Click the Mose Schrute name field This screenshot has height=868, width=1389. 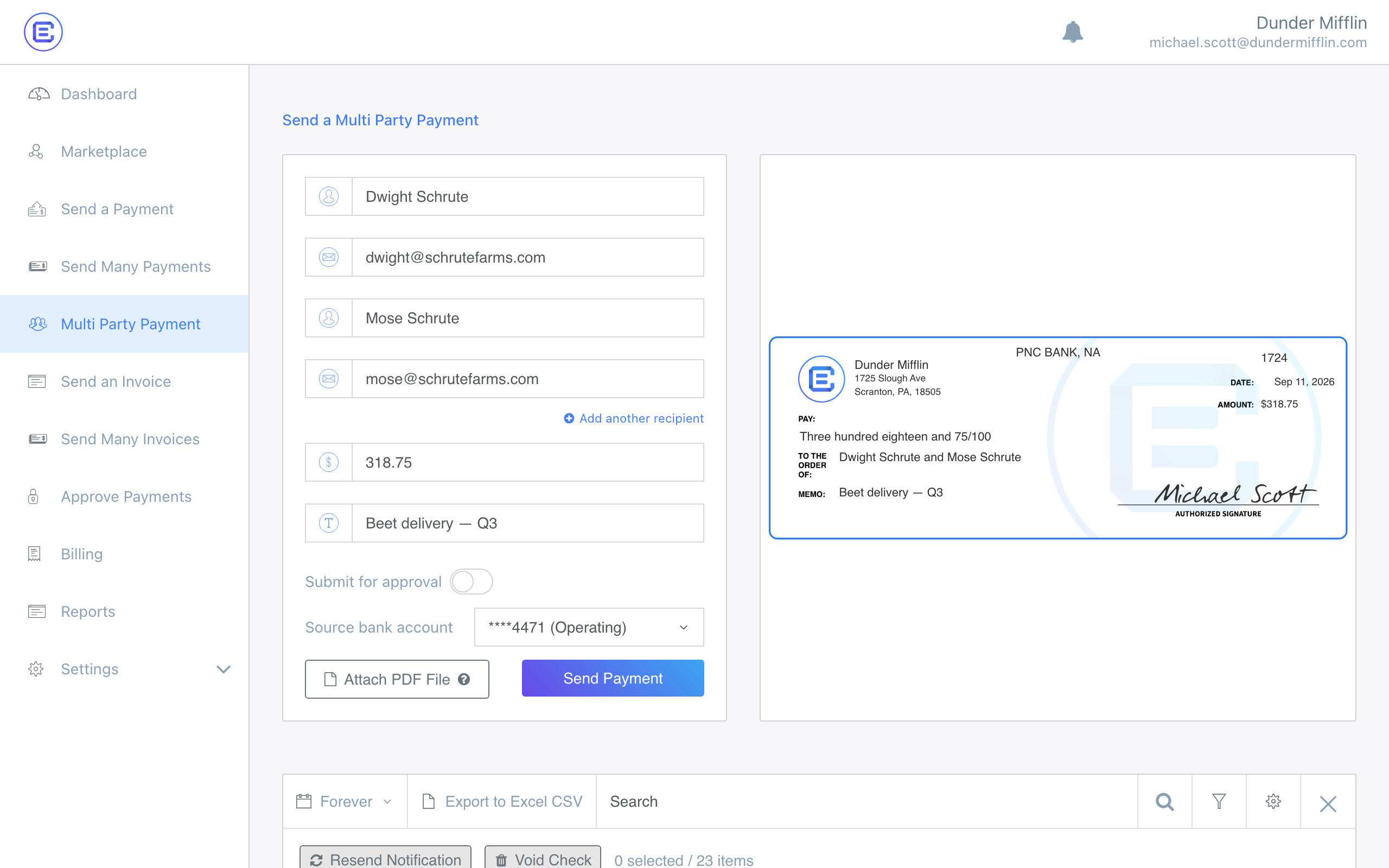coord(527,318)
